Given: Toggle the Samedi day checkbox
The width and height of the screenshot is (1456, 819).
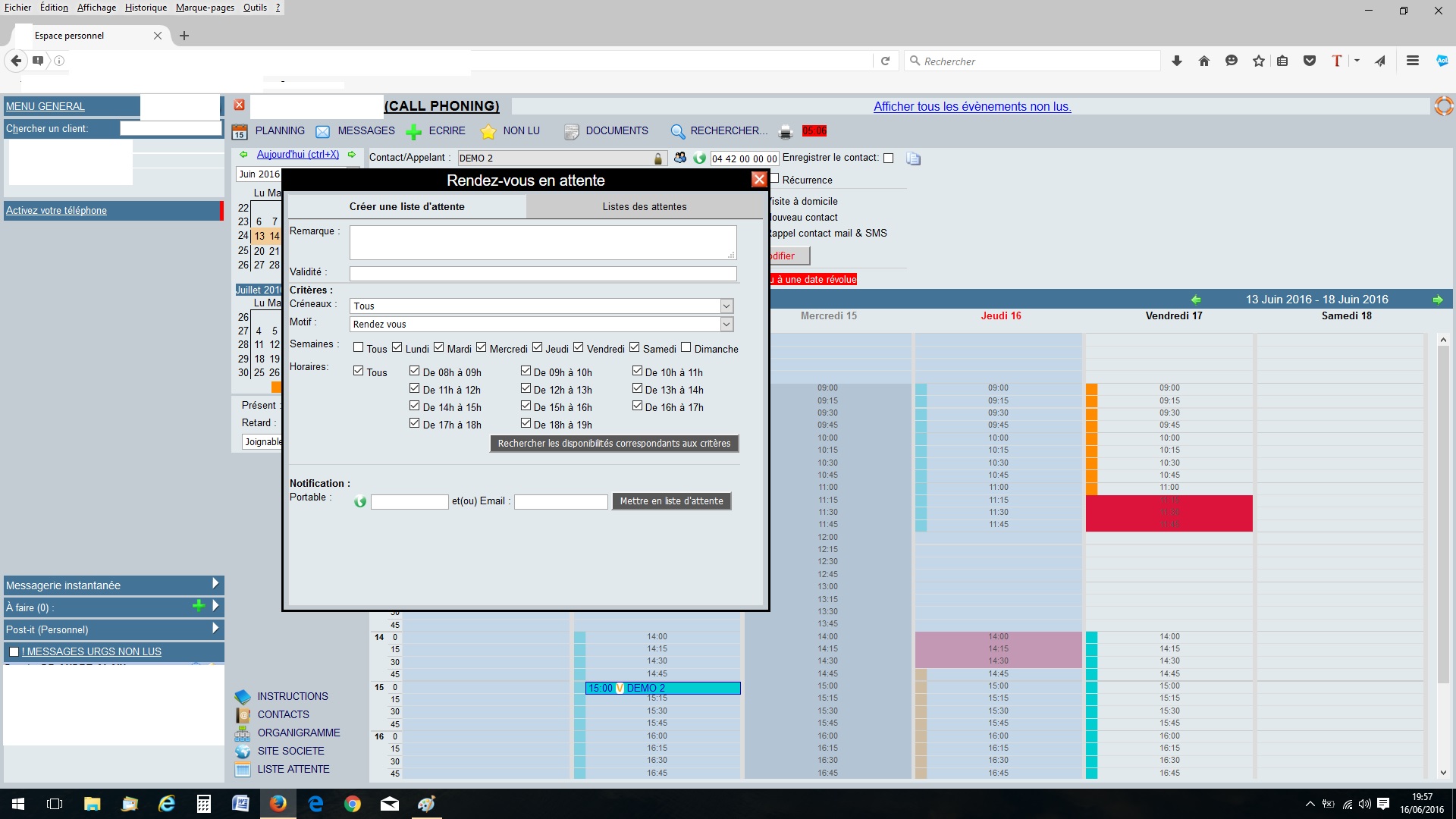Looking at the screenshot, I should pyautogui.click(x=633, y=347).
